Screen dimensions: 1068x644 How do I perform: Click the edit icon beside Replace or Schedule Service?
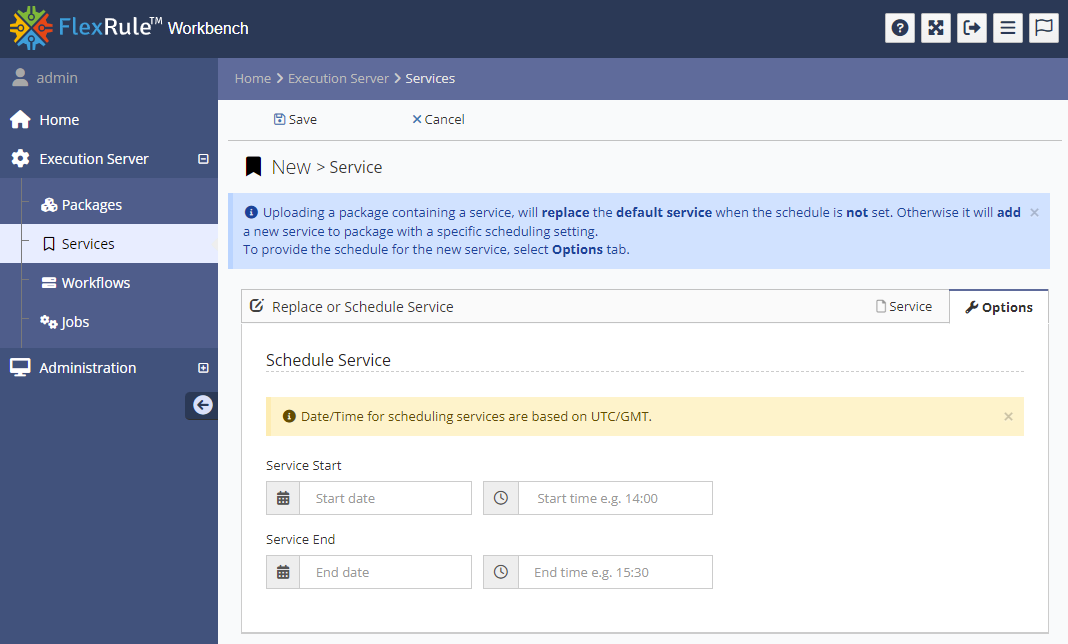[x=257, y=305]
